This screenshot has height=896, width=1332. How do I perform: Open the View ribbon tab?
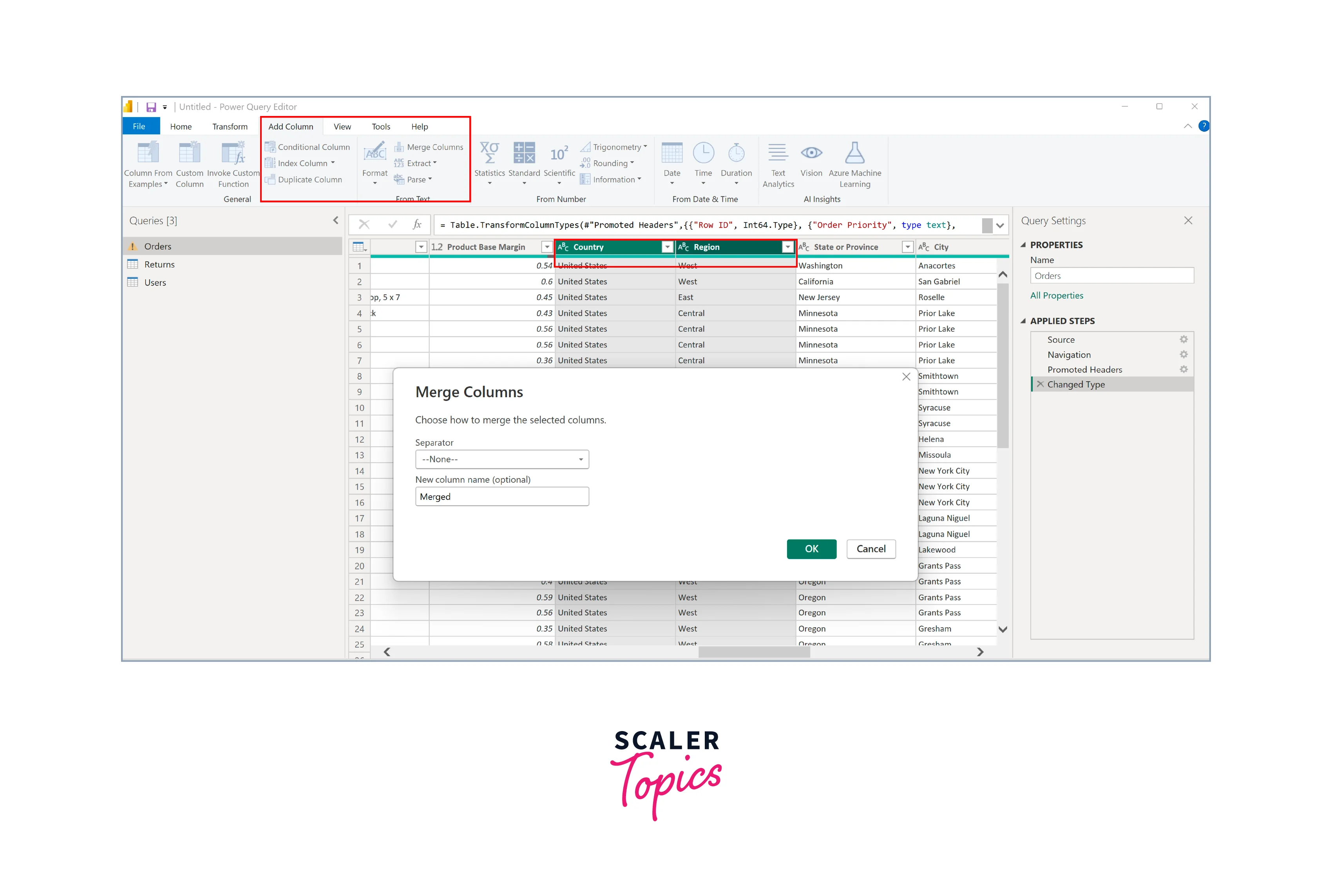[x=342, y=126]
